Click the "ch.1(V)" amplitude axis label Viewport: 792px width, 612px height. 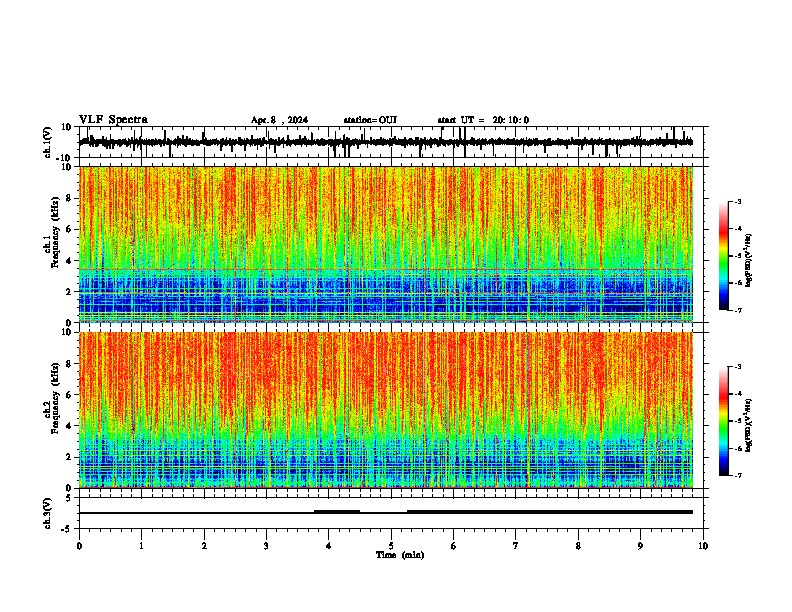tap(48, 142)
